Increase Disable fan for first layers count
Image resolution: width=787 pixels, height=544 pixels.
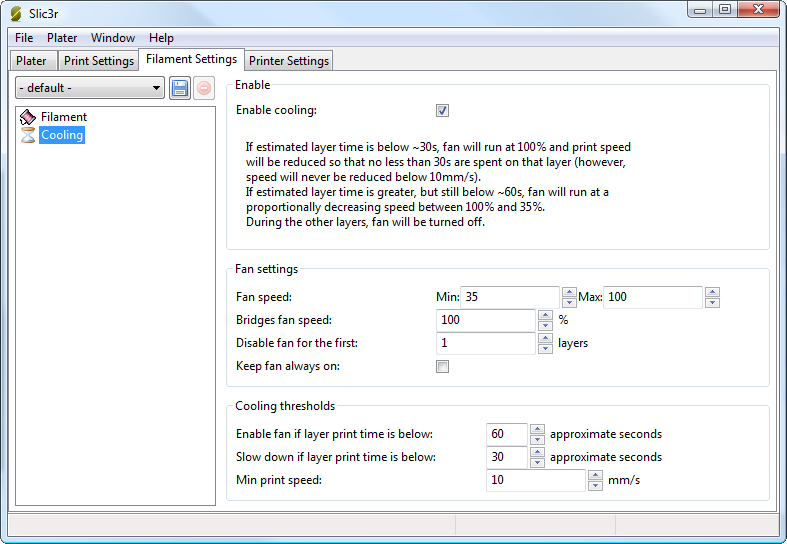(x=545, y=338)
